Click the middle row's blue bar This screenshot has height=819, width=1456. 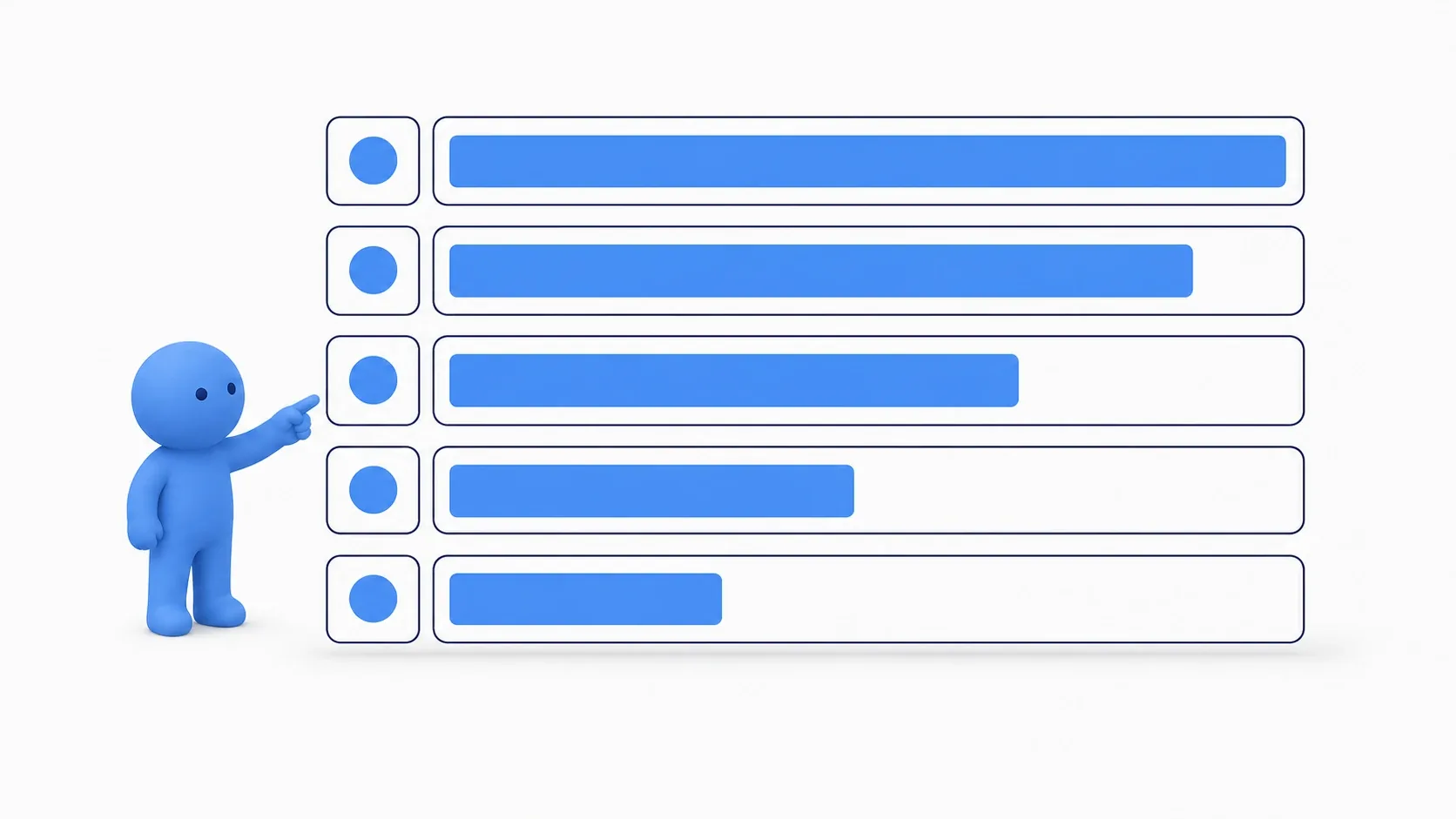(733, 380)
